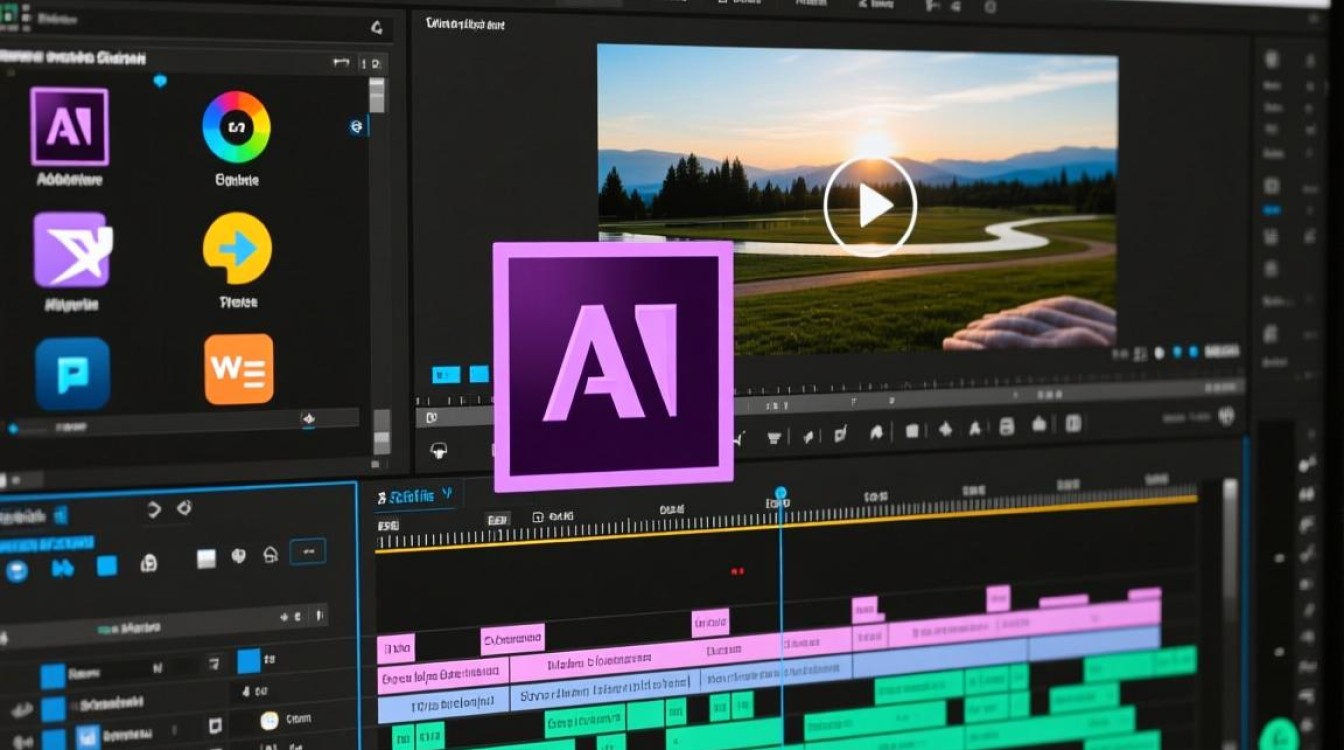The height and width of the screenshot is (750, 1344).
Task: Open the blue P app icon
Action: pyautogui.click(x=72, y=373)
